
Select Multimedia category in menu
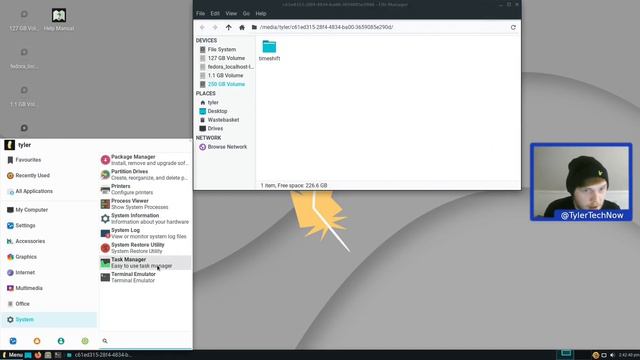tap(49, 288)
